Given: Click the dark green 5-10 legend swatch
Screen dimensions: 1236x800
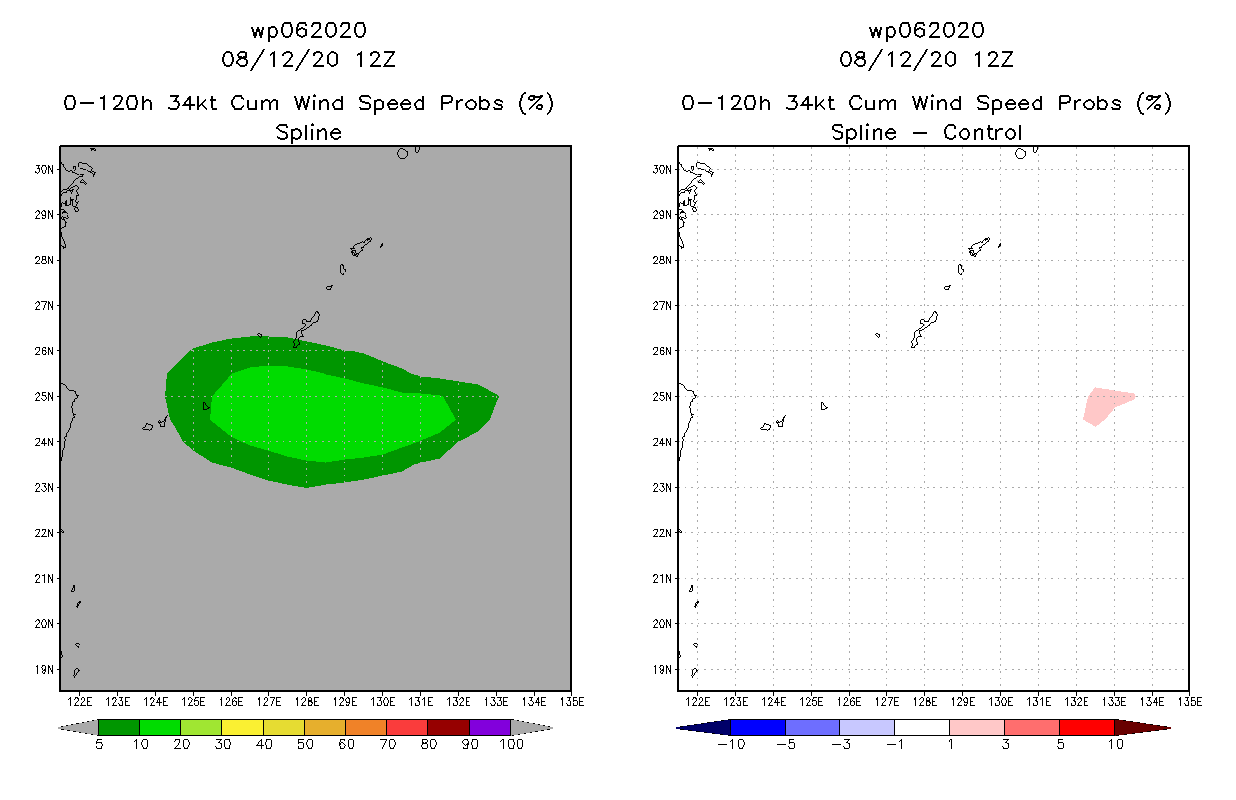Looking at the screenshot, I should (x=119, y=727).
